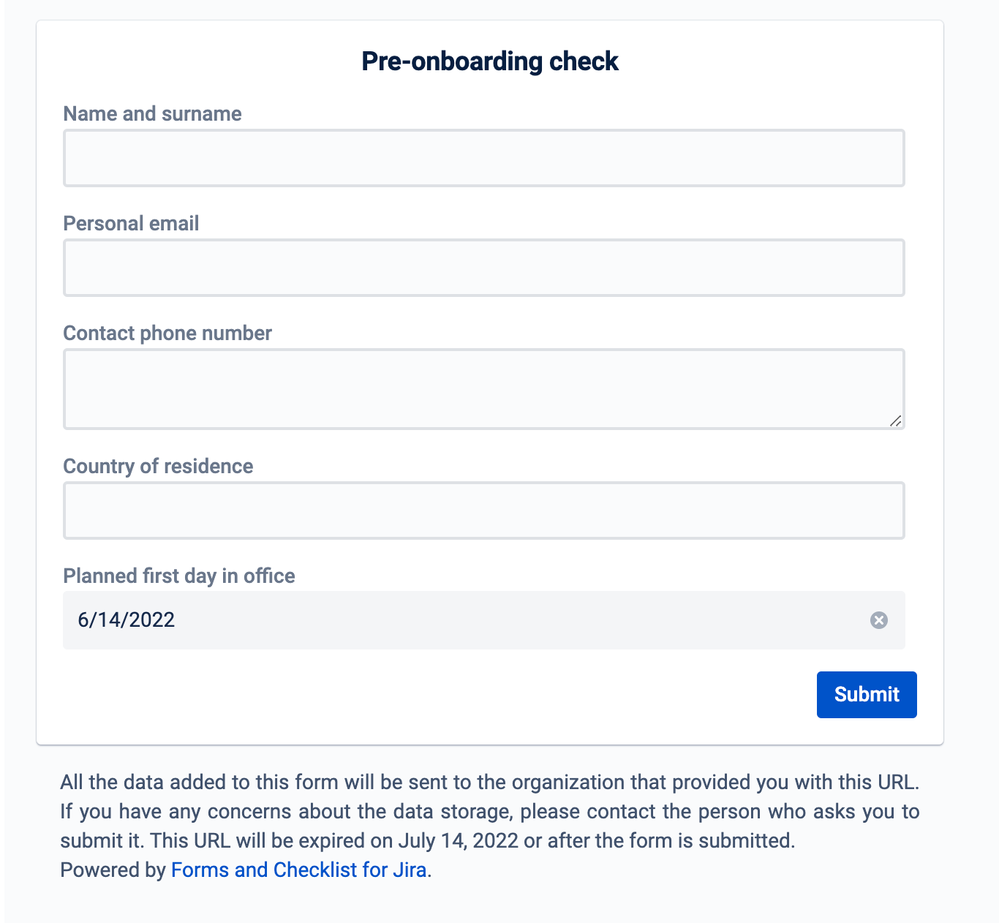999x923 pixels.
Task: Click into the Personal email input
Action: point(483,268)
